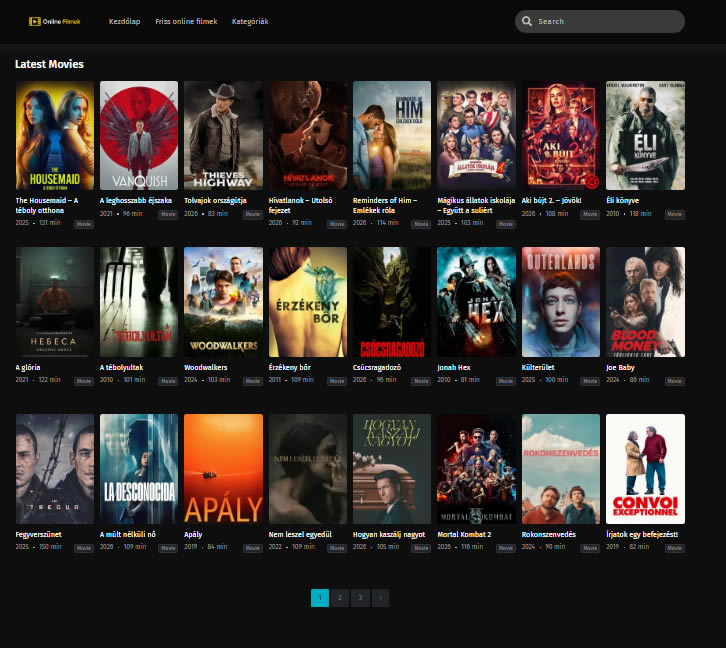Click the Külterület title link
This screenshot has width=726, height=648.
click(x=538, y=368)
